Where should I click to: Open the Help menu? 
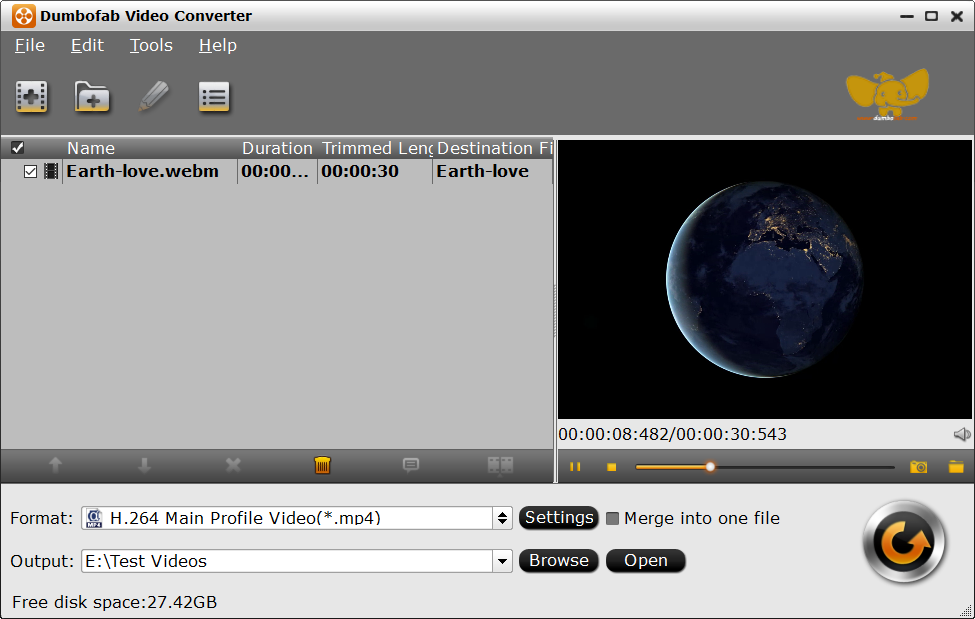coord(218,45)
